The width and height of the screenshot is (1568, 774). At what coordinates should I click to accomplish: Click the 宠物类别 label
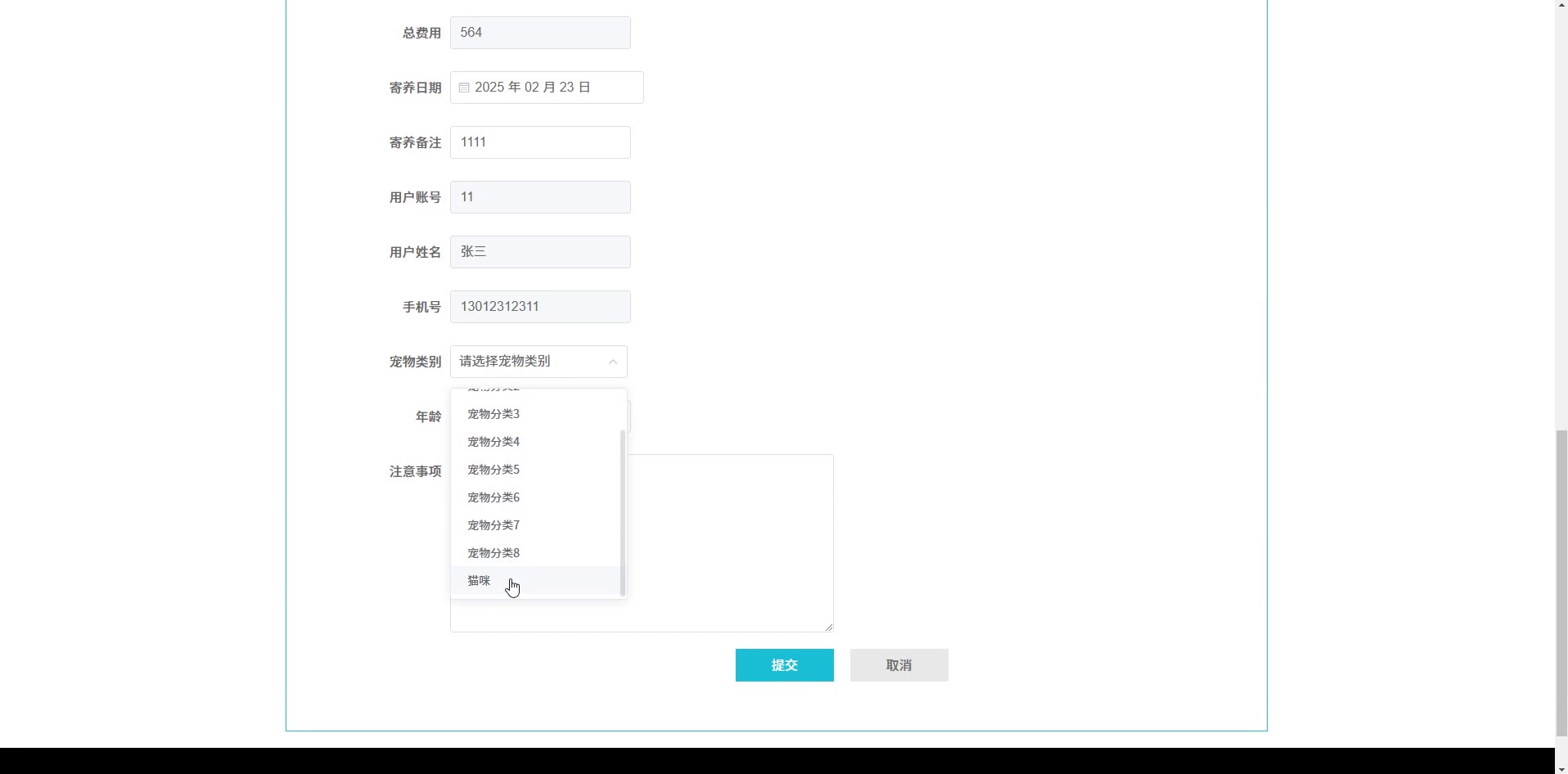(415, 362)
